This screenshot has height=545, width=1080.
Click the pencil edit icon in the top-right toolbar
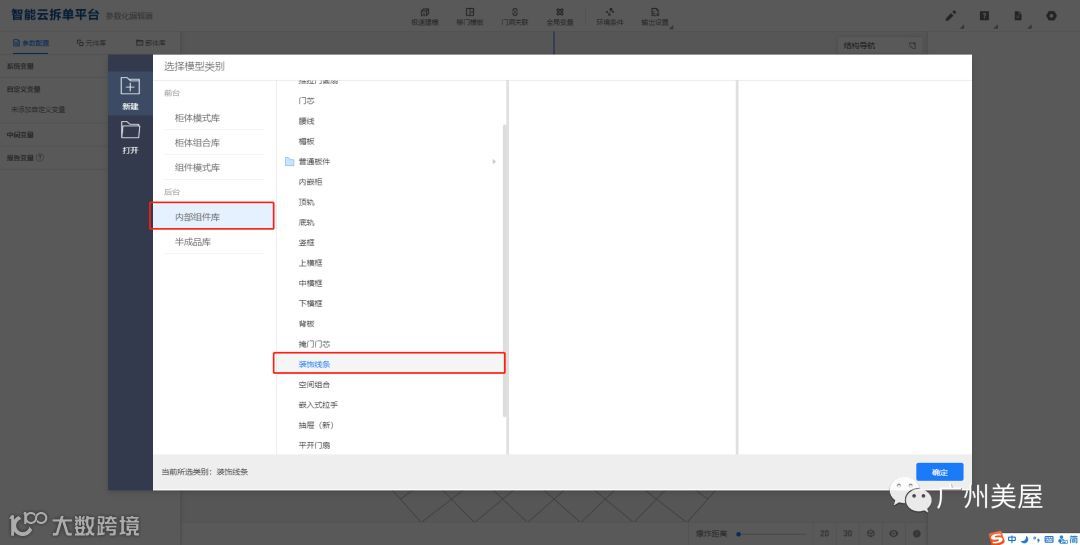pos(951,16)
